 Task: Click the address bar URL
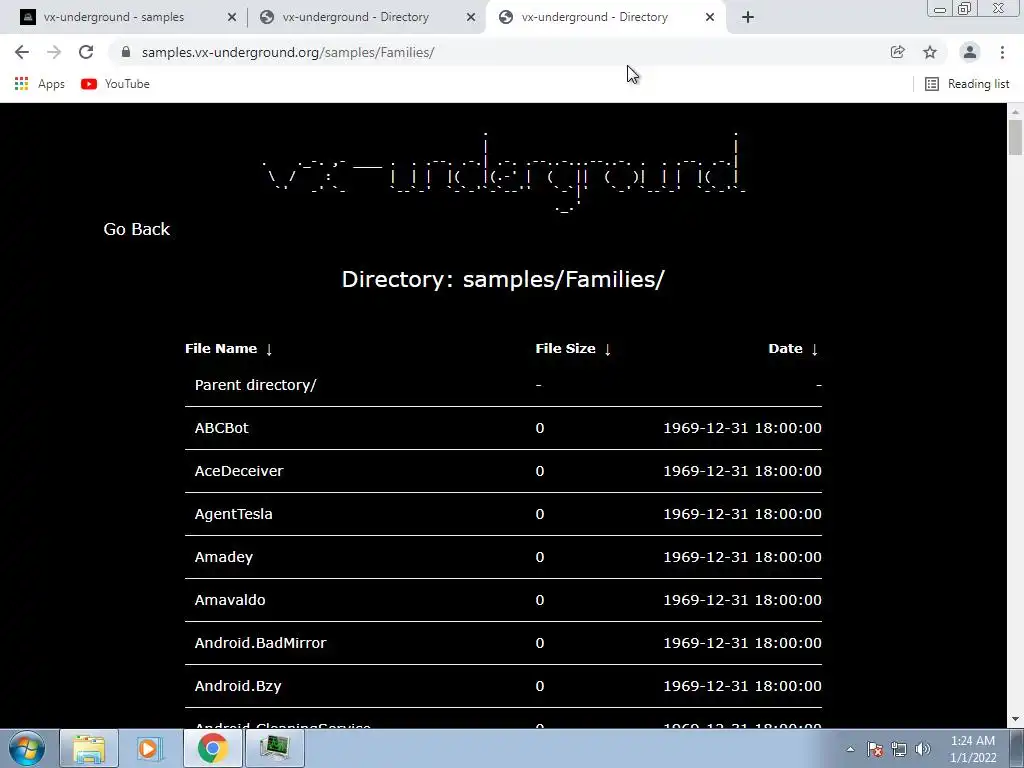point(288,52)
